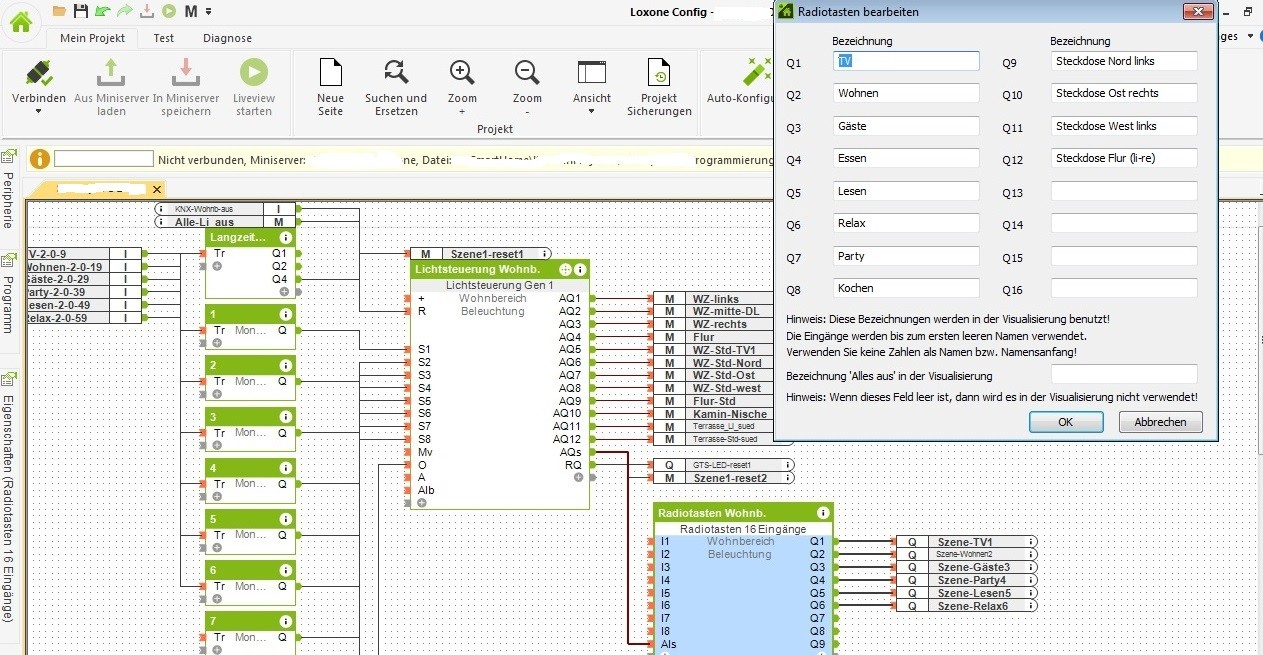
Task: Open the quick access toolbar customize arrow
Action: tap(208, 11)
